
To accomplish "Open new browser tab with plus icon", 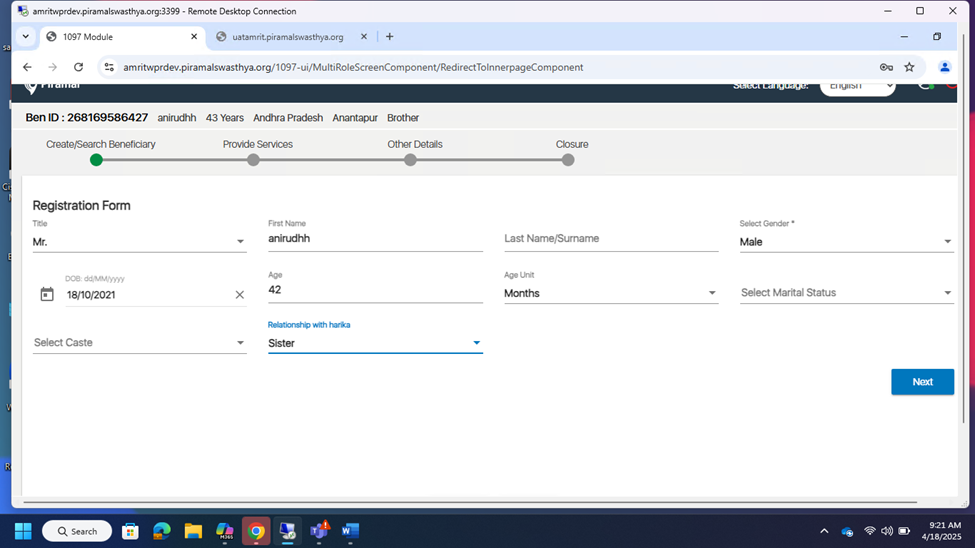I will coord(389,37).
